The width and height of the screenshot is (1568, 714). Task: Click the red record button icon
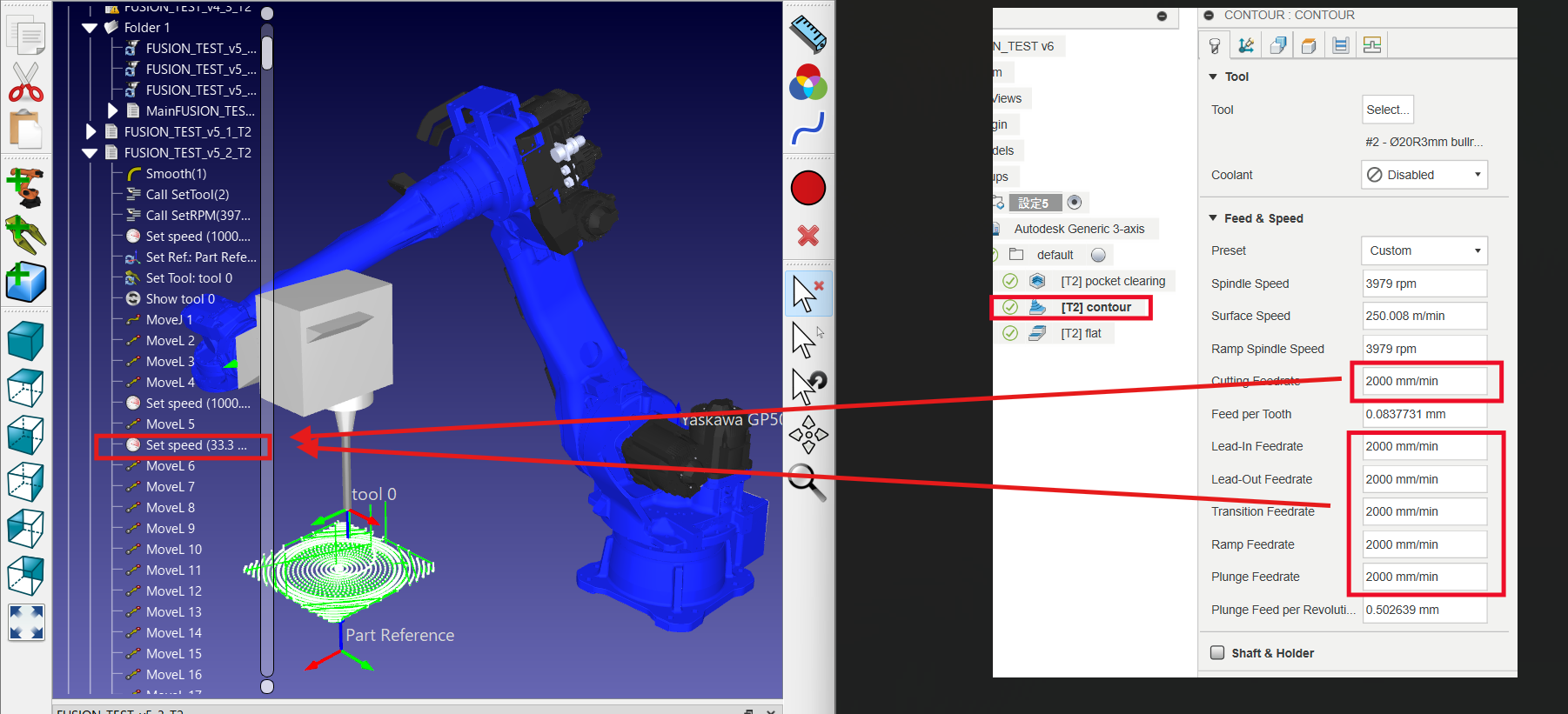[807, 188]
